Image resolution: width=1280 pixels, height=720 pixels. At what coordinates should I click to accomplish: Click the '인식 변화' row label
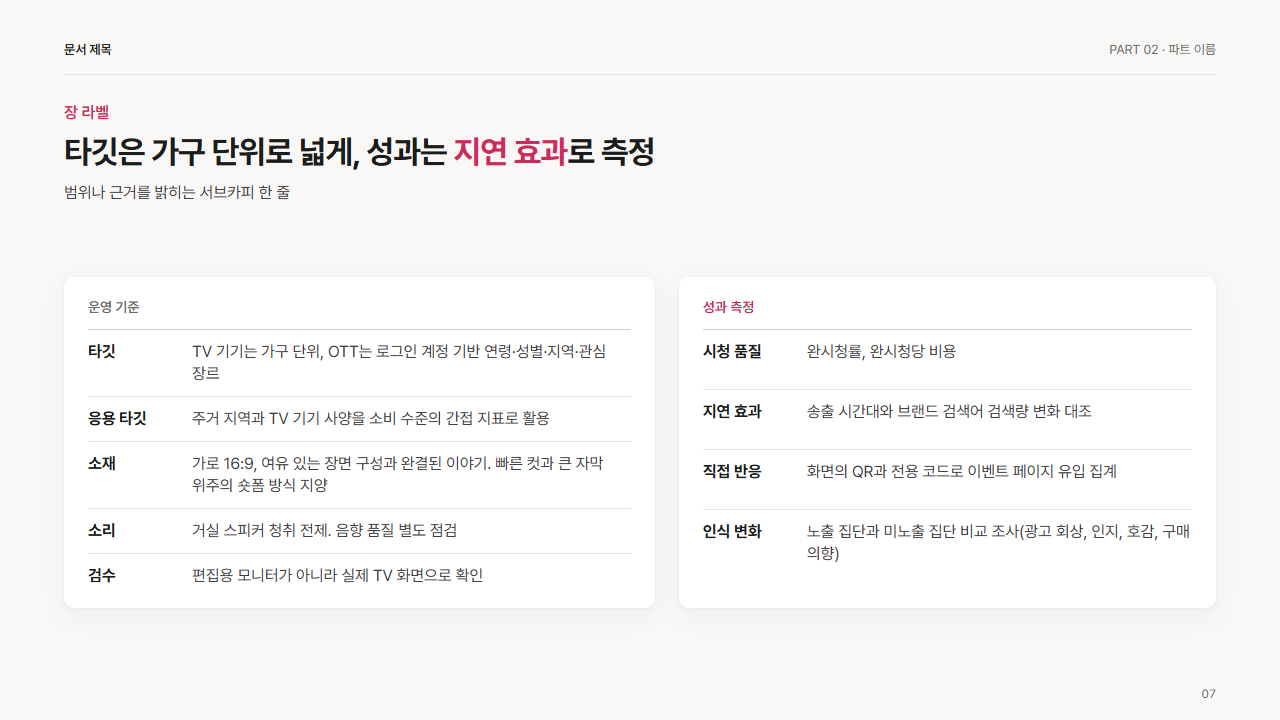(732, 531)
